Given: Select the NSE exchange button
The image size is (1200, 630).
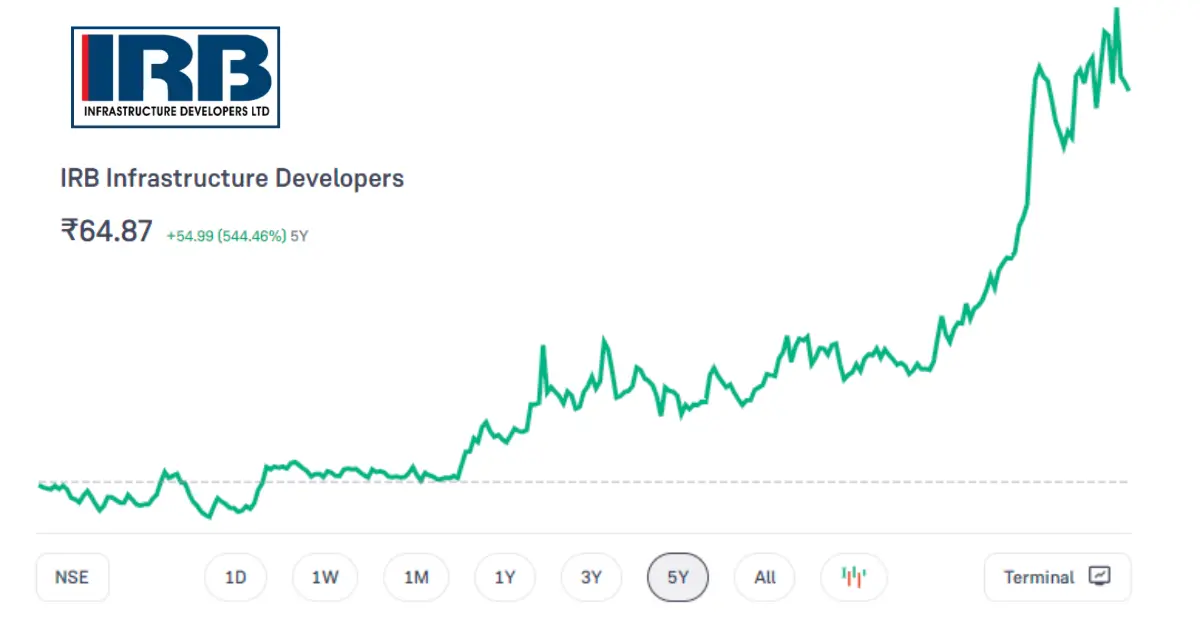Looking at the screenshot, I should pos(72,577).
